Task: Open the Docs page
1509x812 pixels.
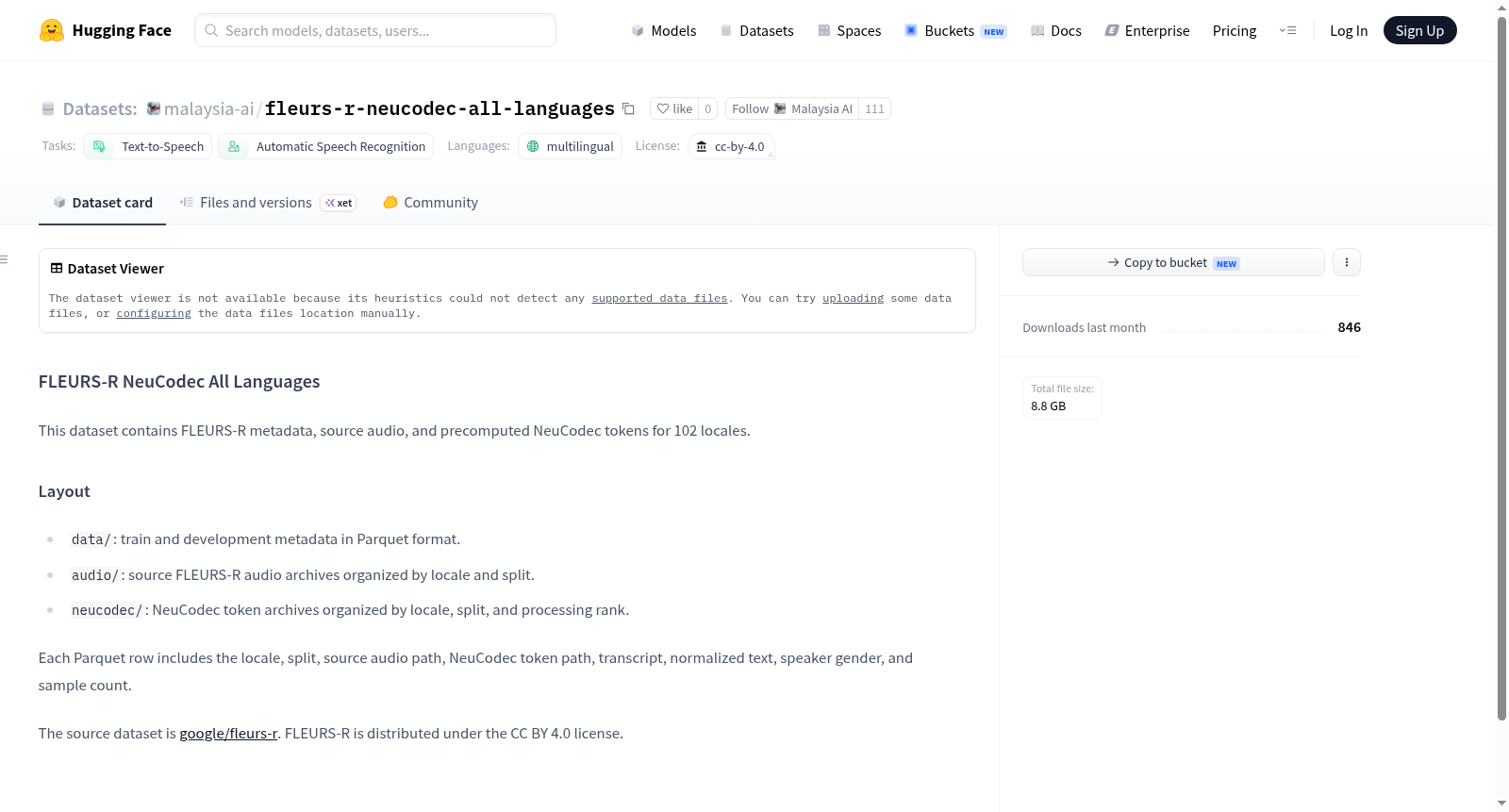Action: (x=1056, y=30)
